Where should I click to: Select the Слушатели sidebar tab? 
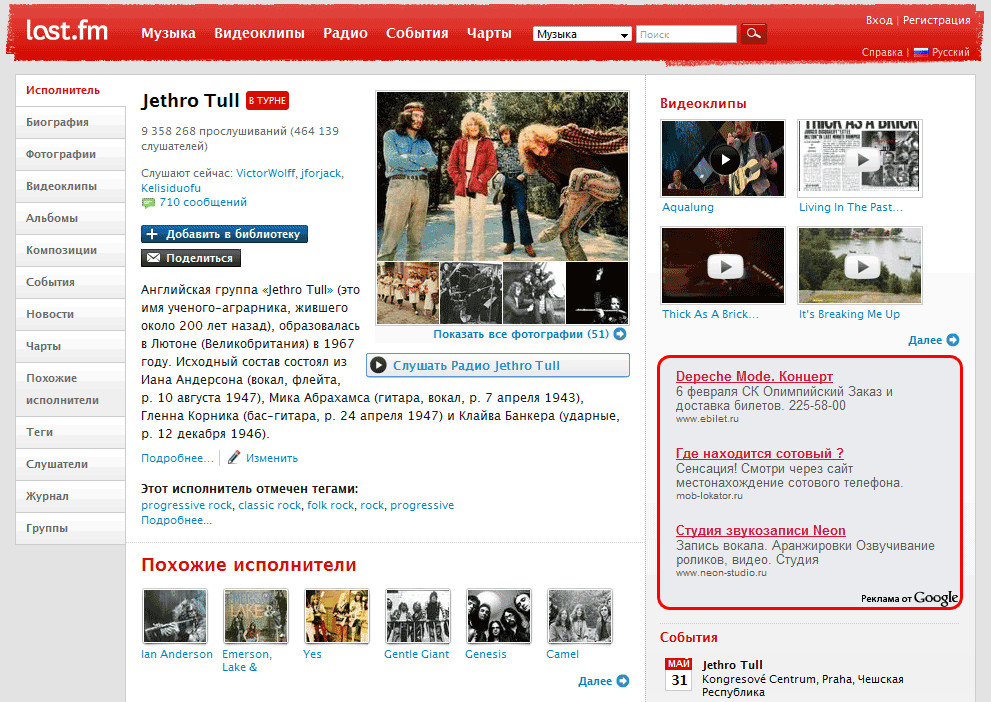coord(70,464)
